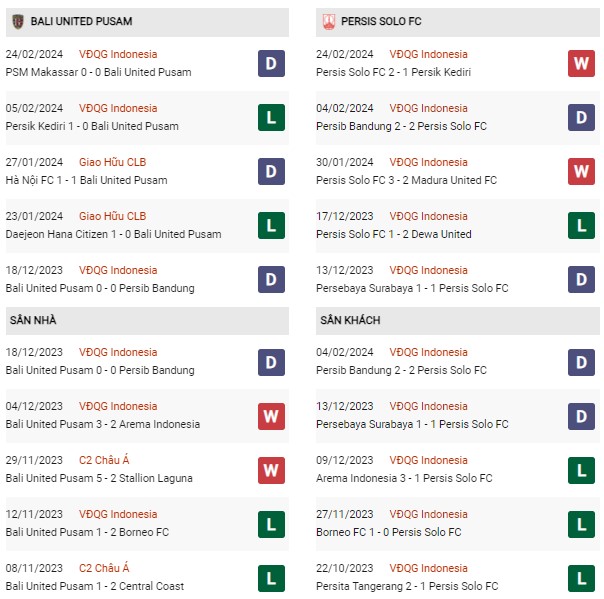Click the L badge for Persis Solo 1-2 Dewa United

click(x=581, y=225)
